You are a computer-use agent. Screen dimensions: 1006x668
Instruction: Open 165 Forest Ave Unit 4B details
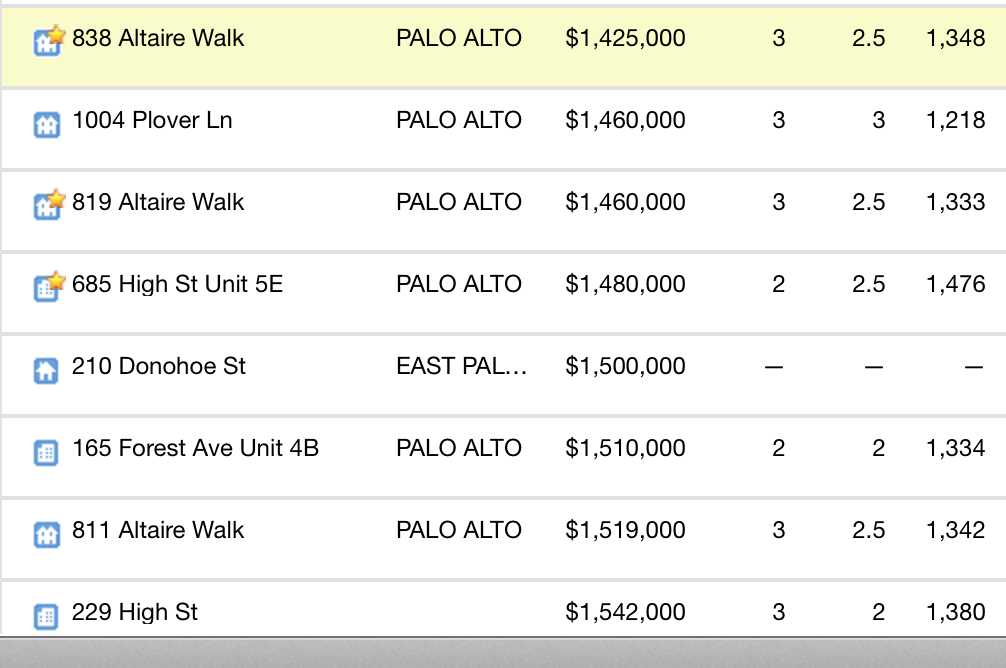pyautogui.click(x=195, y=448)
